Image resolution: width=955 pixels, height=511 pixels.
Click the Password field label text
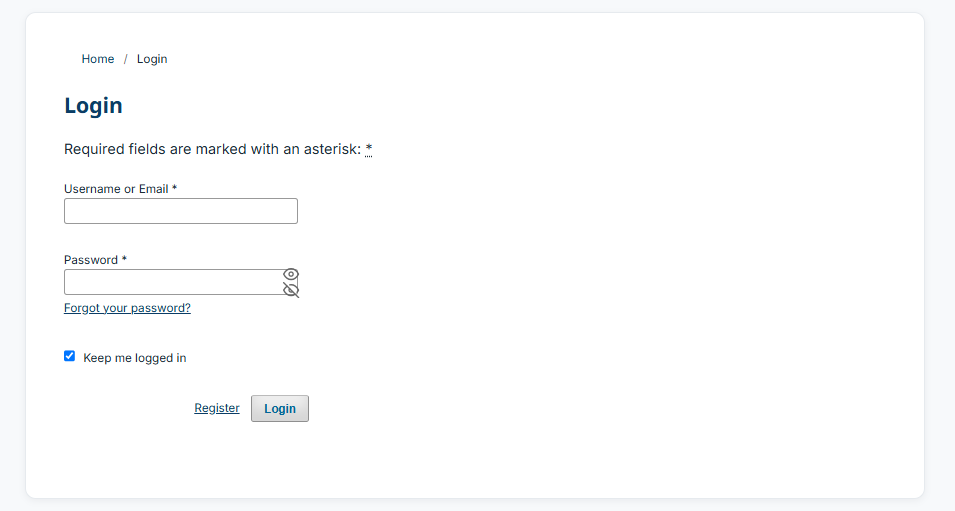click(x=91, y=260)
